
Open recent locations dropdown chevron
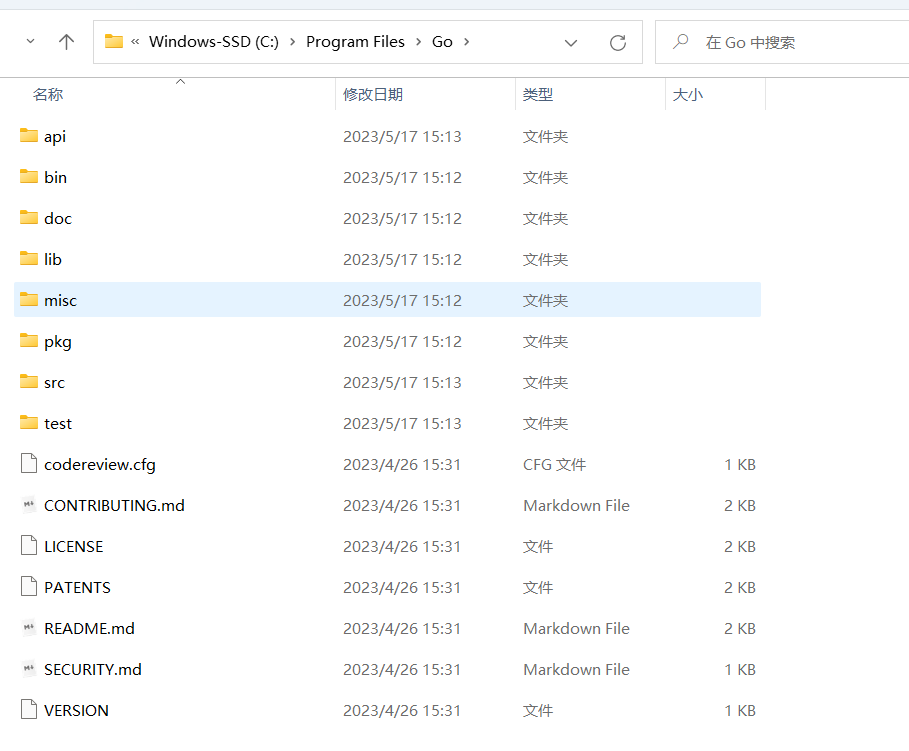[31, 42]
